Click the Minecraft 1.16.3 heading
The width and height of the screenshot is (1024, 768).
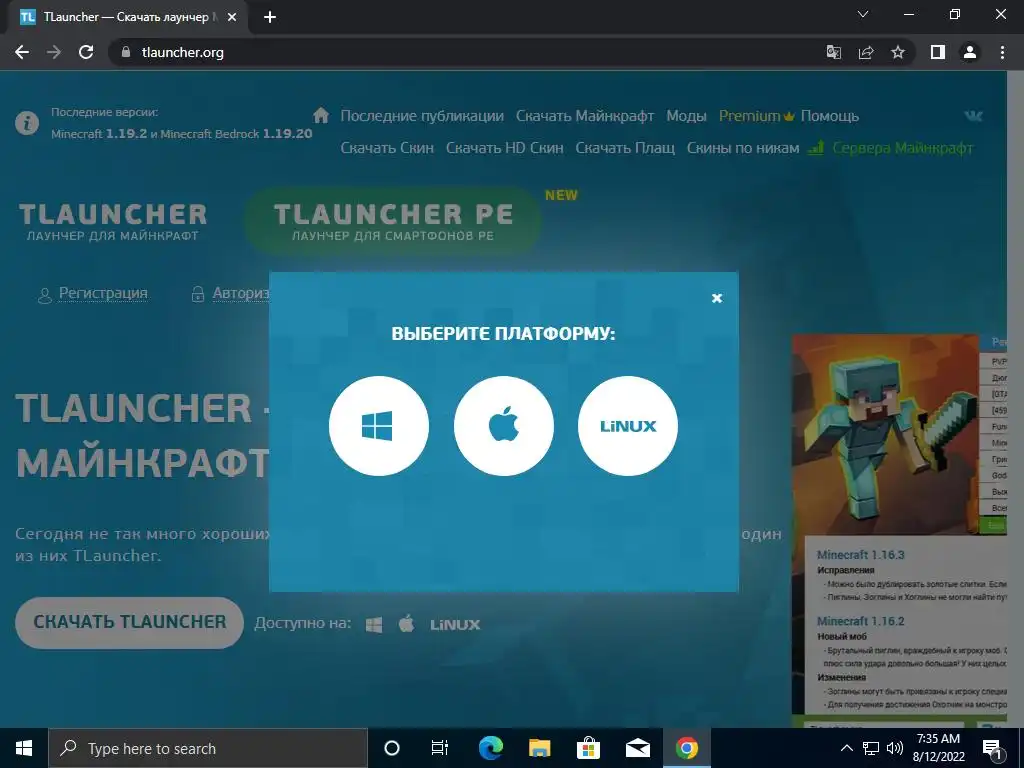click(860, 555)
